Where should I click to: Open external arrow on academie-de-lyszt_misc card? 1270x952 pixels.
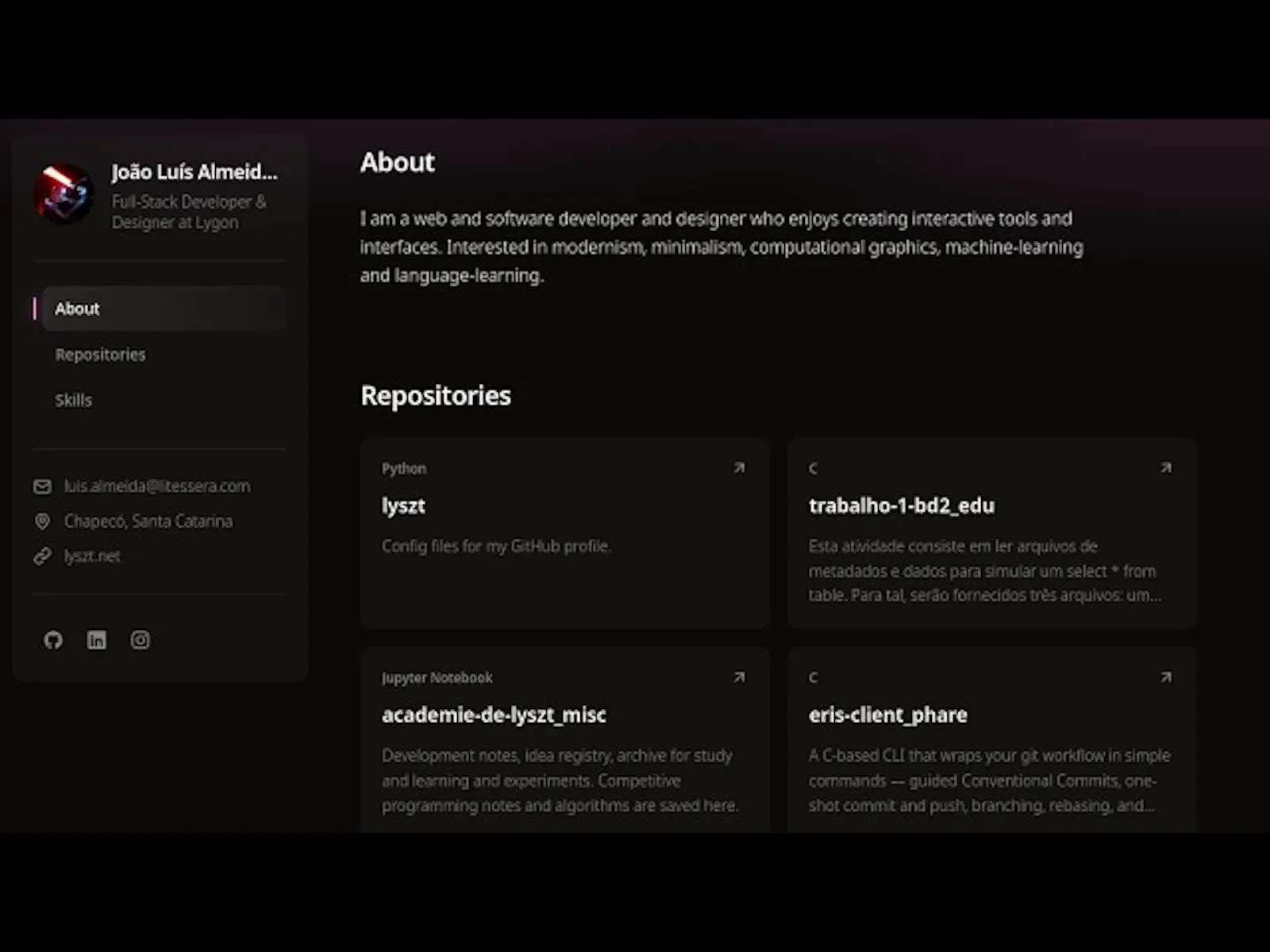(739, 678)
